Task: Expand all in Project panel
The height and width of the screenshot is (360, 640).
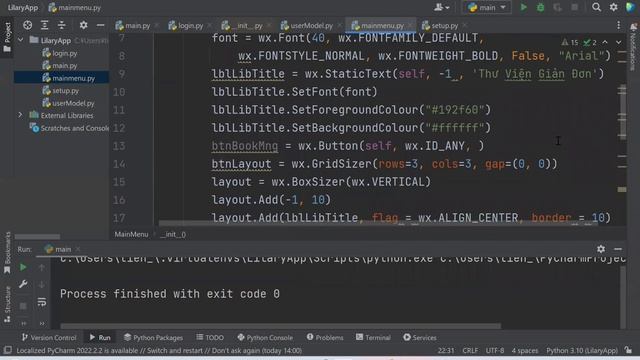Action: 44,25
